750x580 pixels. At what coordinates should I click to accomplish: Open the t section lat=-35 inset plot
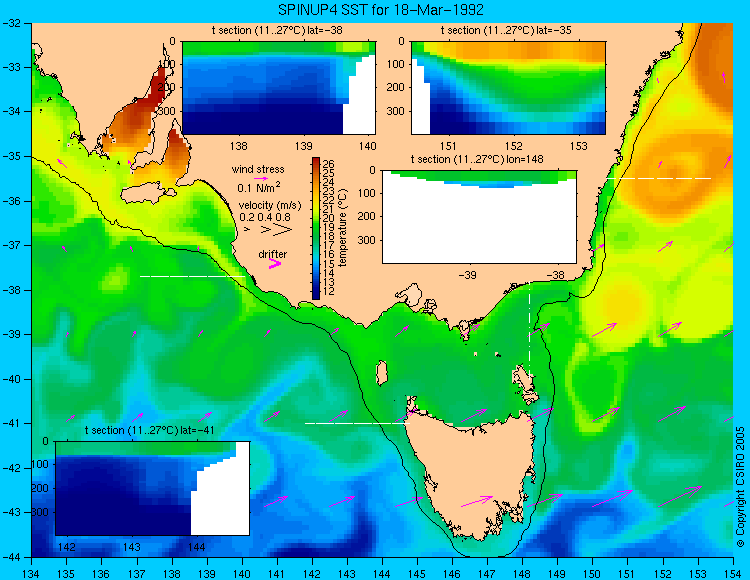click(508, 88)
